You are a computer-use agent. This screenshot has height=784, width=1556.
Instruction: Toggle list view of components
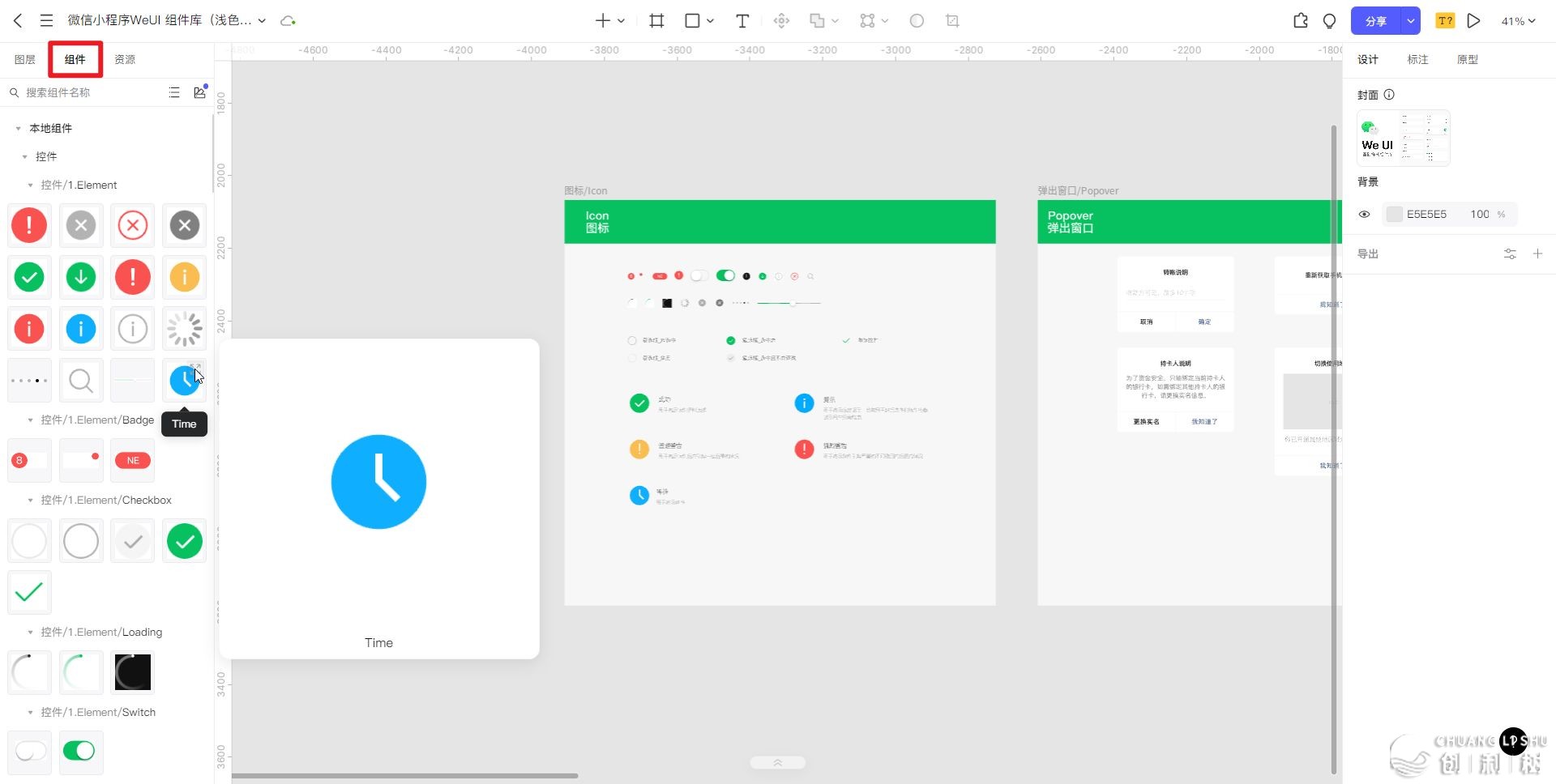[x=174, y=92]
